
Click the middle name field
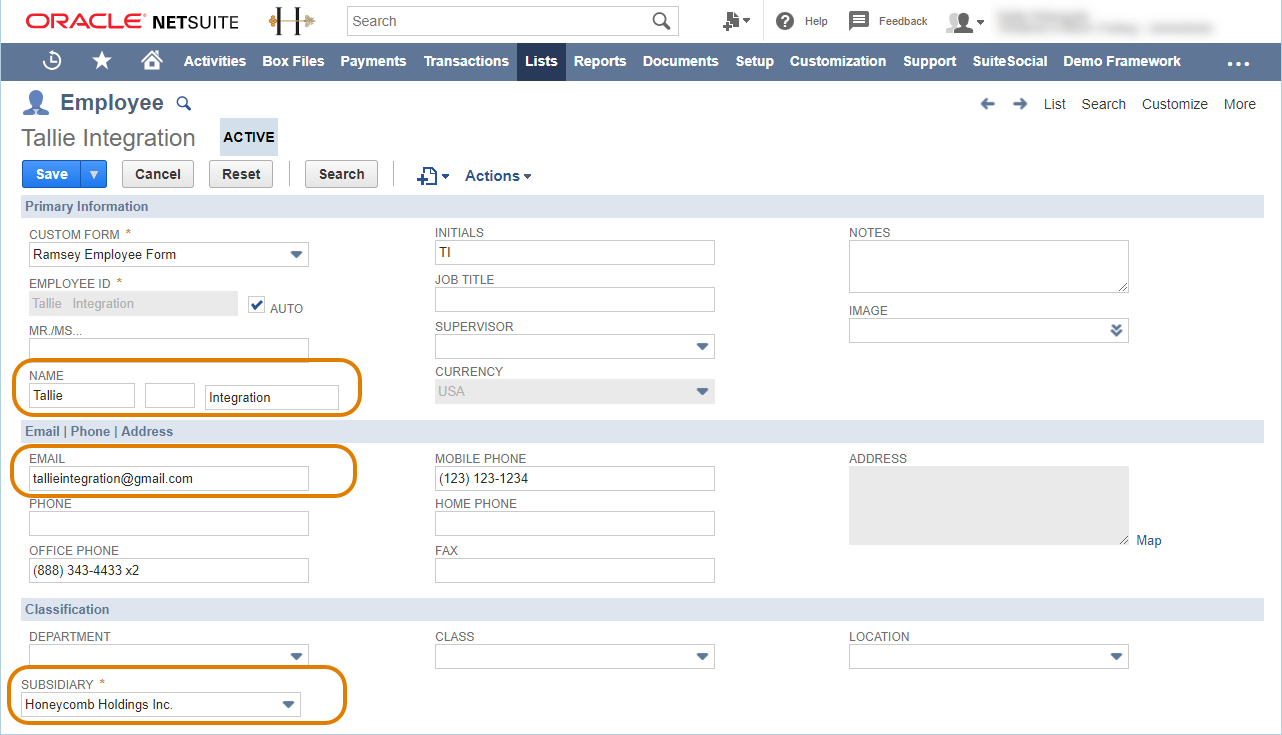tap(170, 396)
